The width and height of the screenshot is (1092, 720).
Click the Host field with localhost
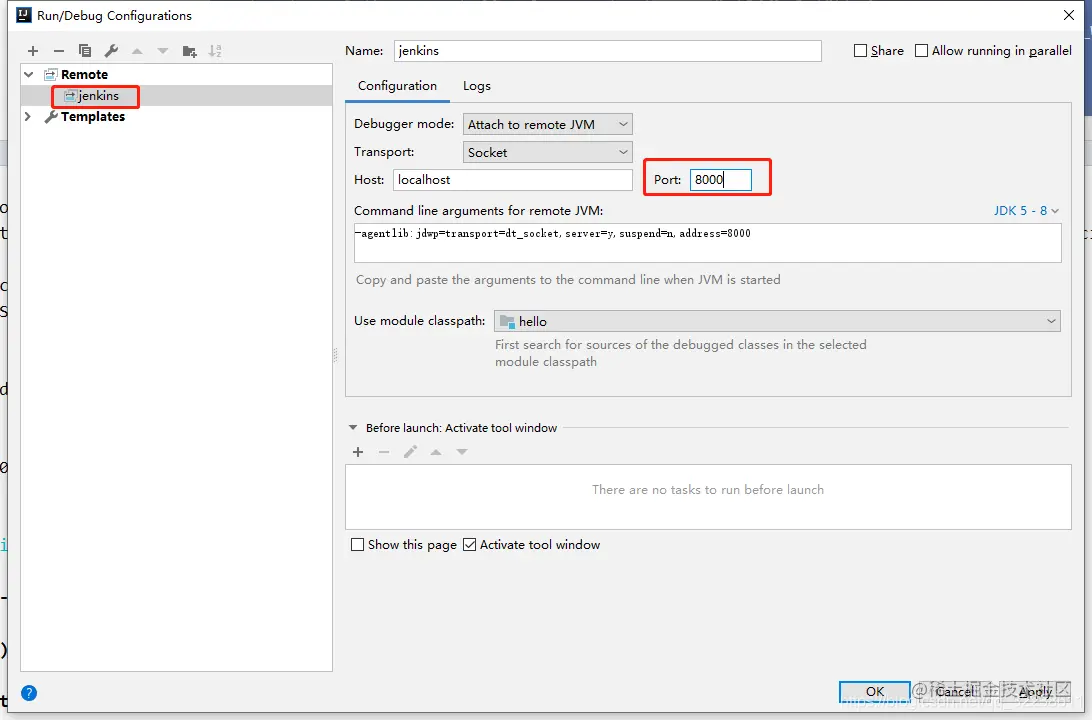coord(513,180)
